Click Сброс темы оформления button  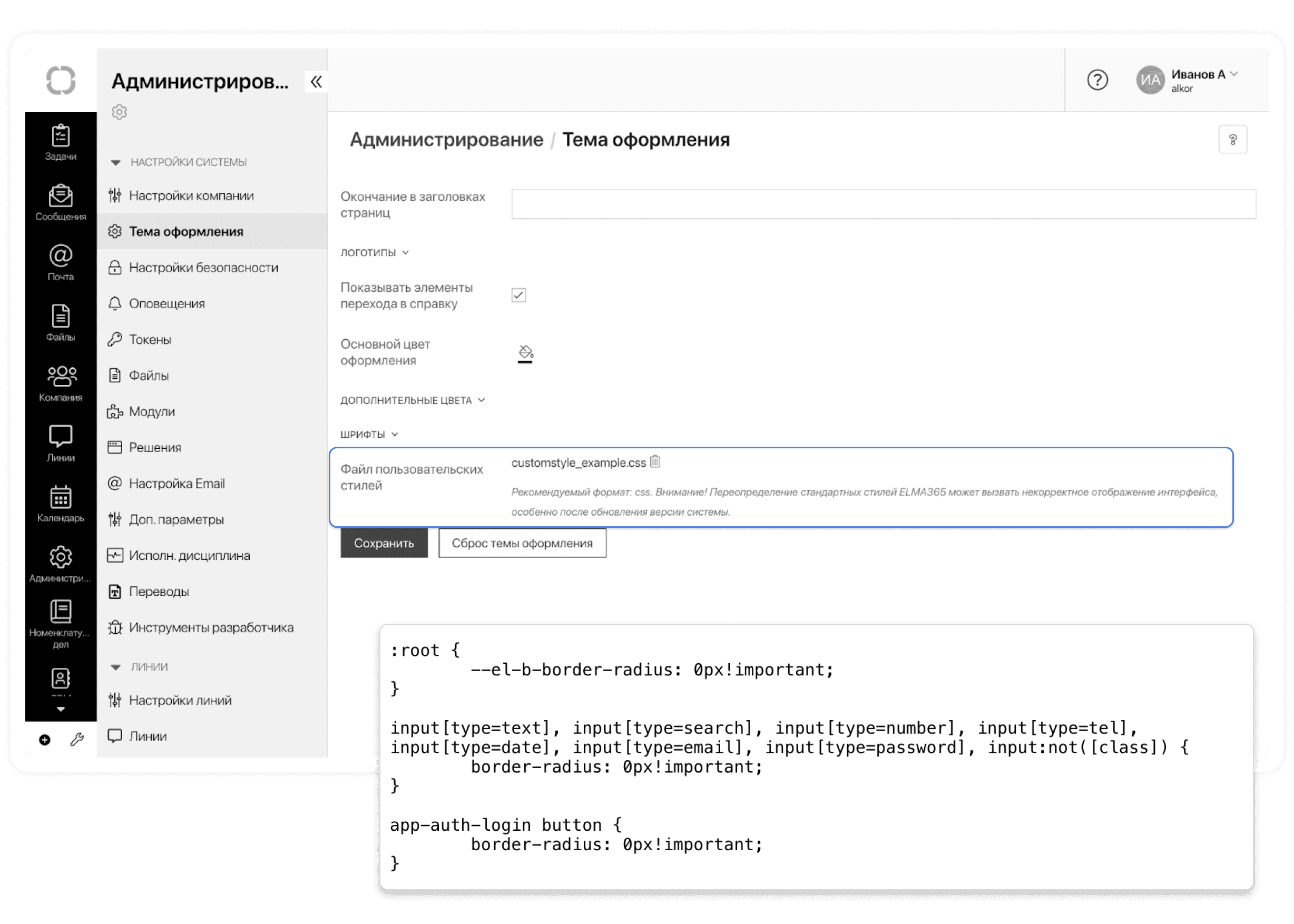click(x=522, y=543)
